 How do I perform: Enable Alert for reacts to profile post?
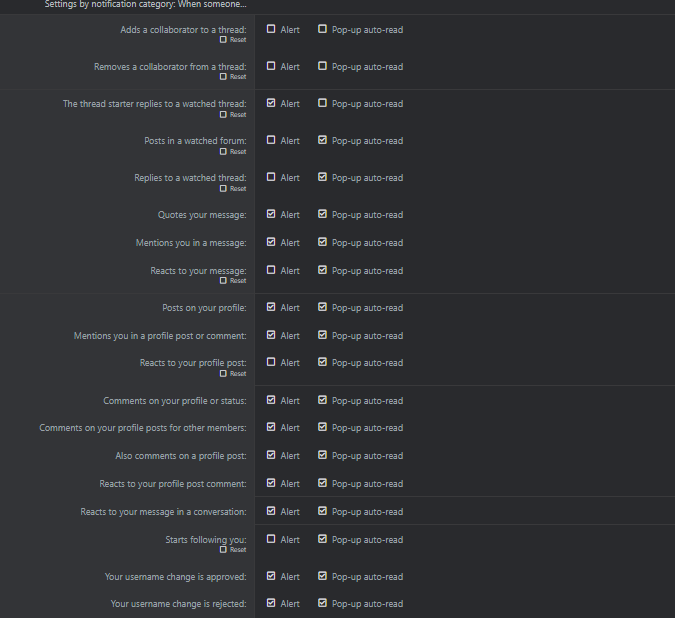[271, 362]
